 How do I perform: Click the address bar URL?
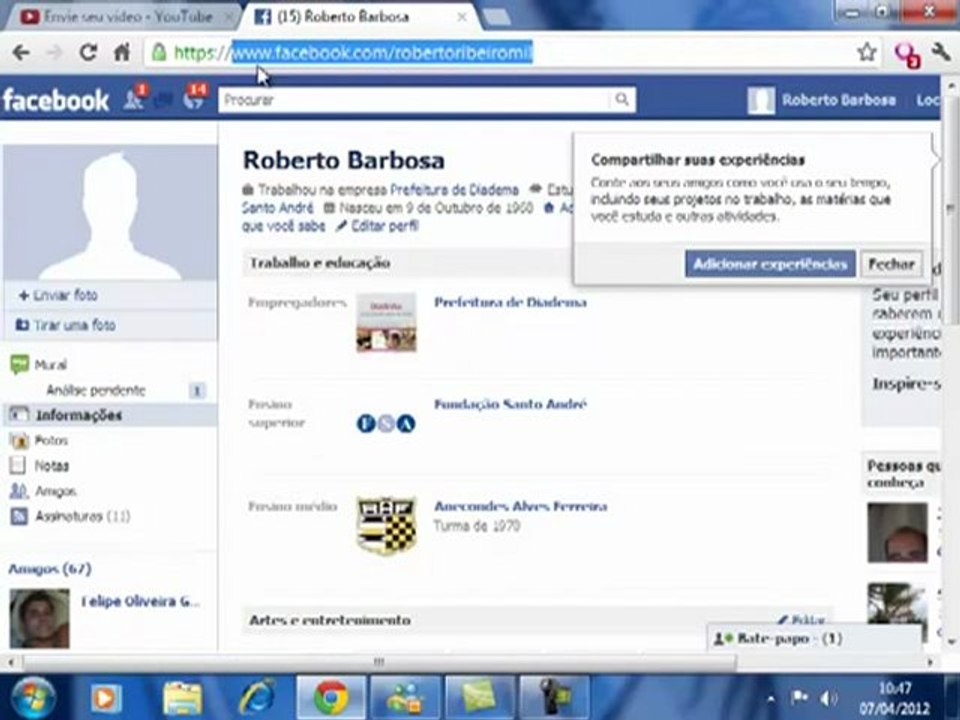tap(383, 53)
